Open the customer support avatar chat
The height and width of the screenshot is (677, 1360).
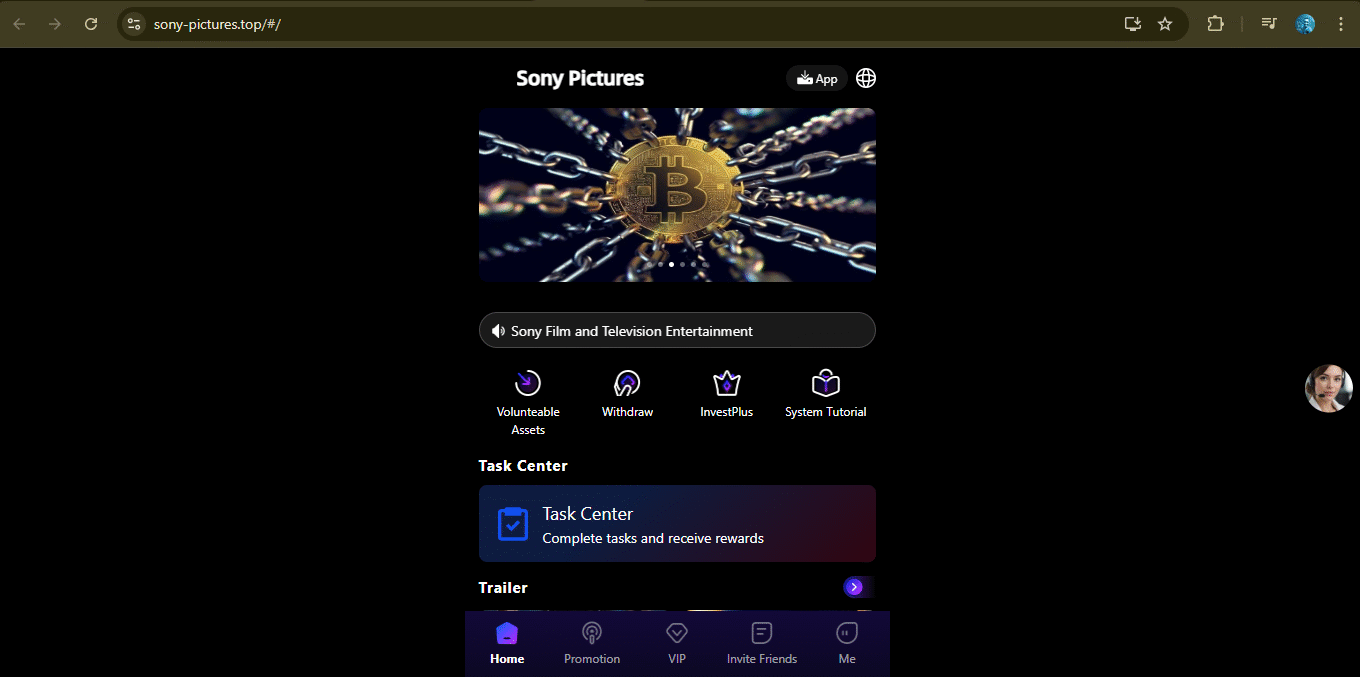[1328, 388]
